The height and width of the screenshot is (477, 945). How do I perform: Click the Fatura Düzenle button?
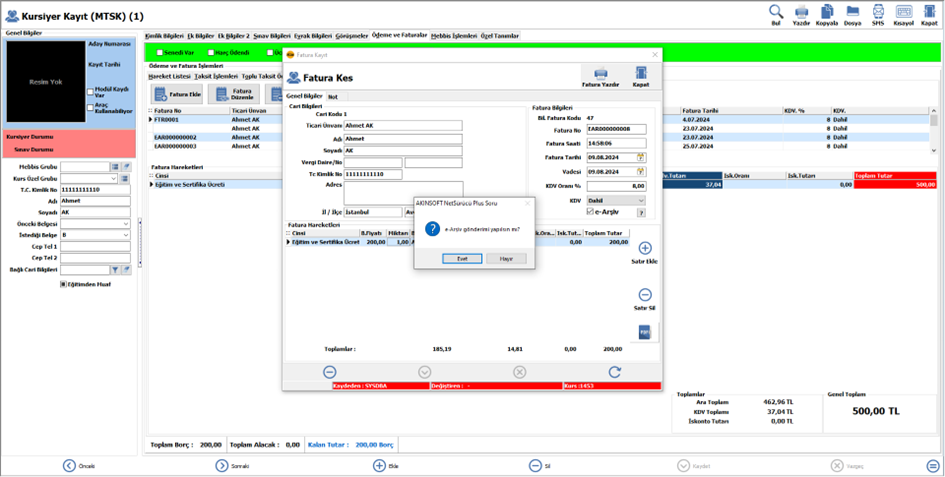click(x=234, y=94)
